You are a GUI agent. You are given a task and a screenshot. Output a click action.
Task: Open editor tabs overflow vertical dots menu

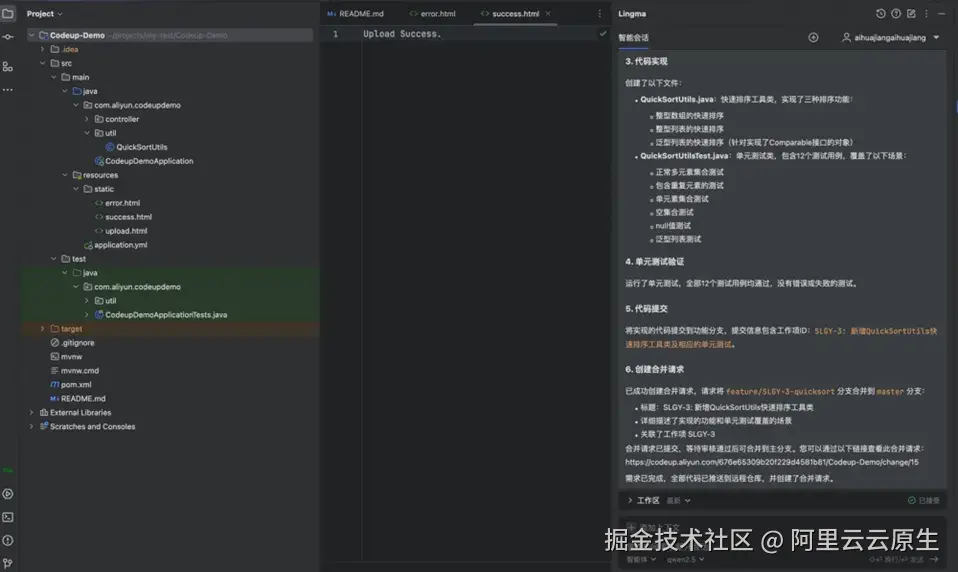(599, 13)
